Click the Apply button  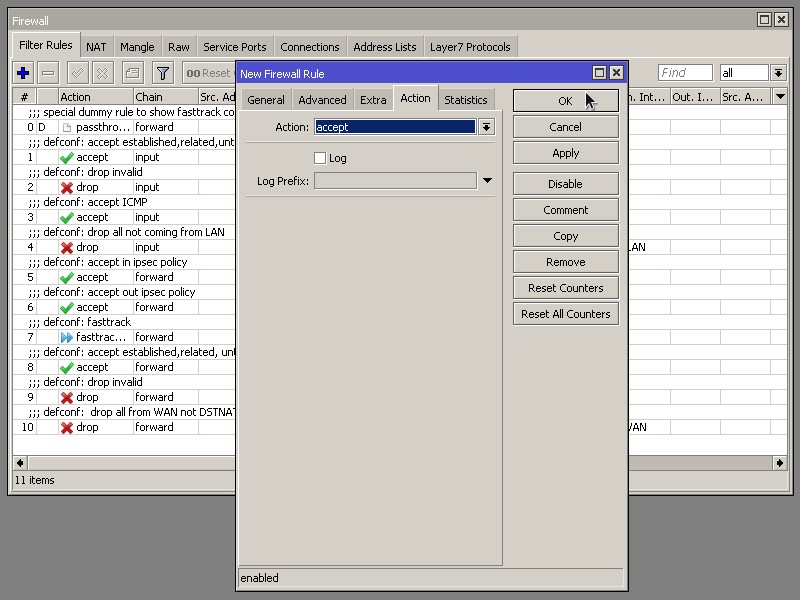point(566,153)
